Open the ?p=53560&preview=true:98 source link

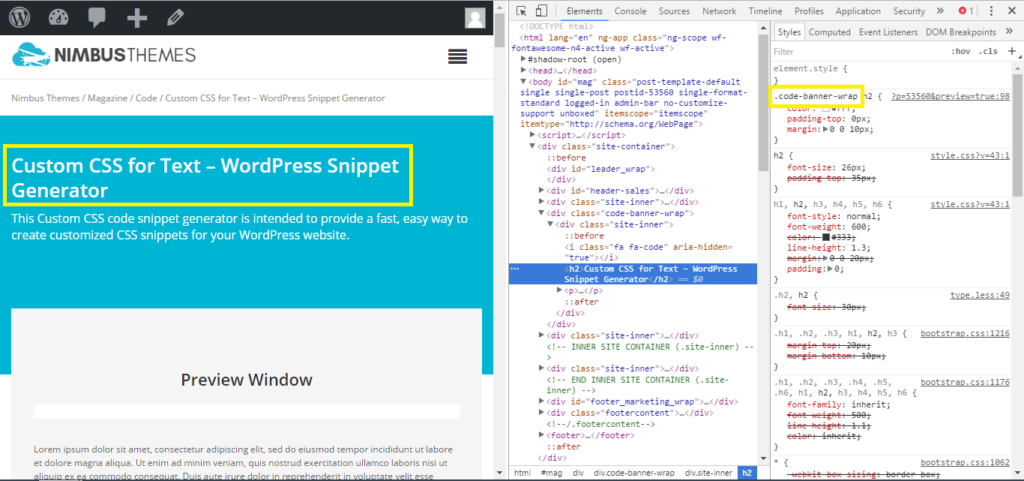[x=950, y=97]
